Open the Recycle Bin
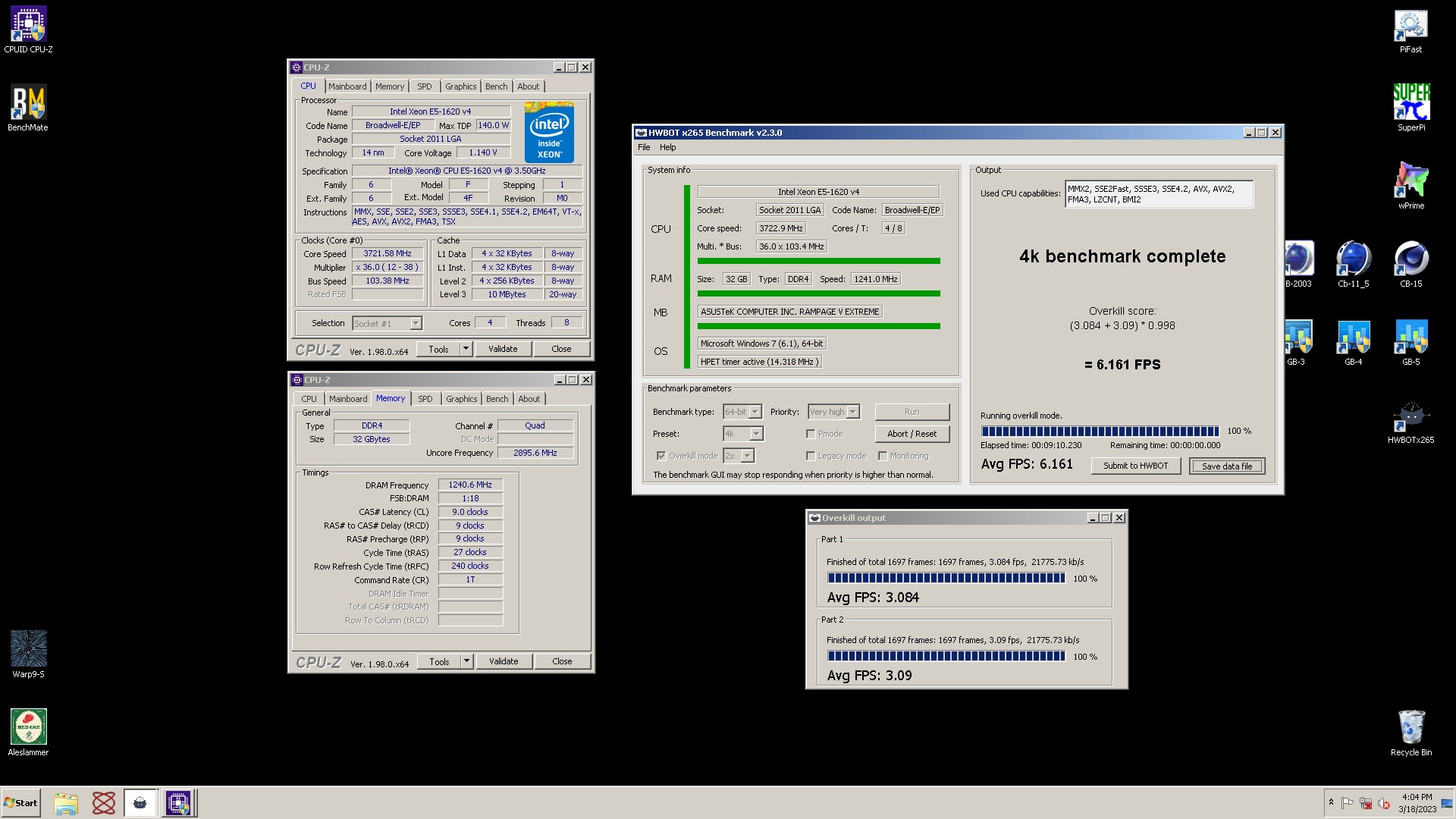 point(1410,733)
